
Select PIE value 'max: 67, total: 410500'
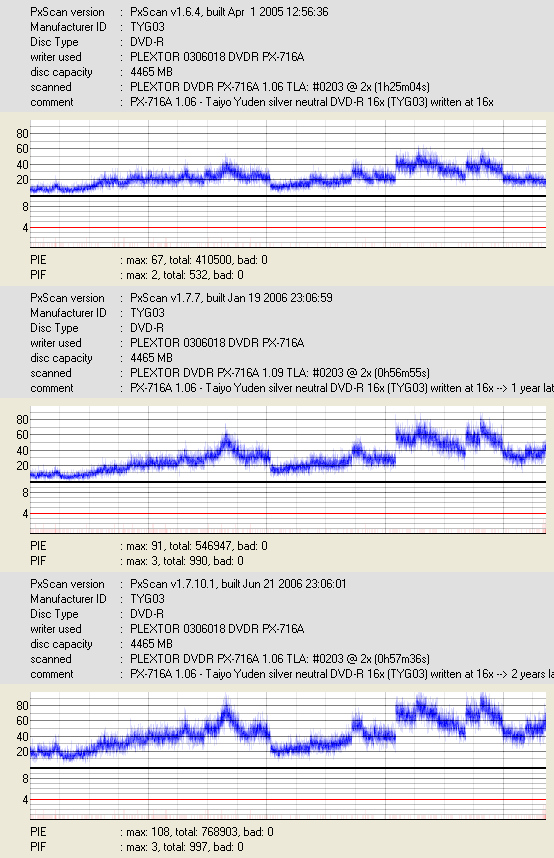(194, 260)
